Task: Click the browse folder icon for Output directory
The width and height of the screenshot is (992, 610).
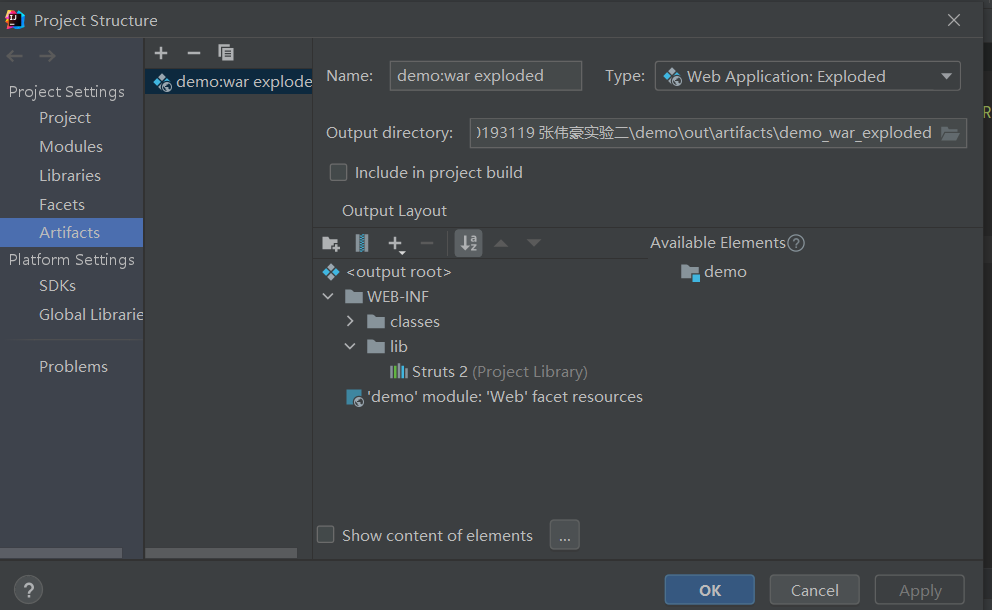Action: (950, 133)
